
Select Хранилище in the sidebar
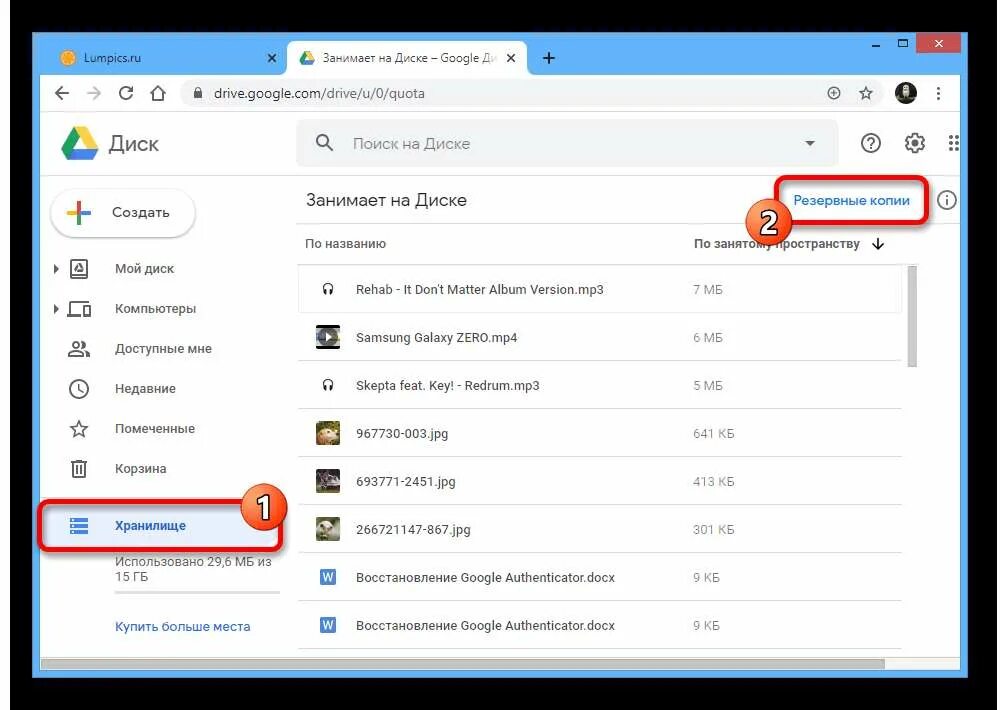(x=161, y=526)
